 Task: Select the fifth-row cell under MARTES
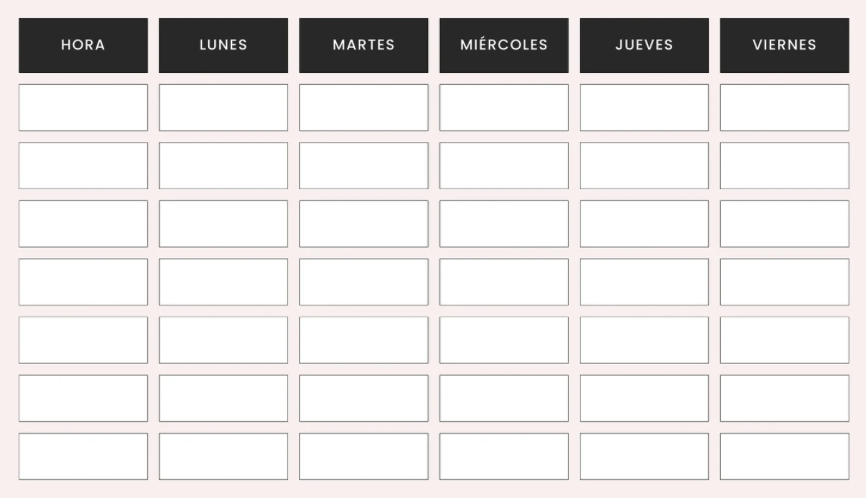(363, 340)
